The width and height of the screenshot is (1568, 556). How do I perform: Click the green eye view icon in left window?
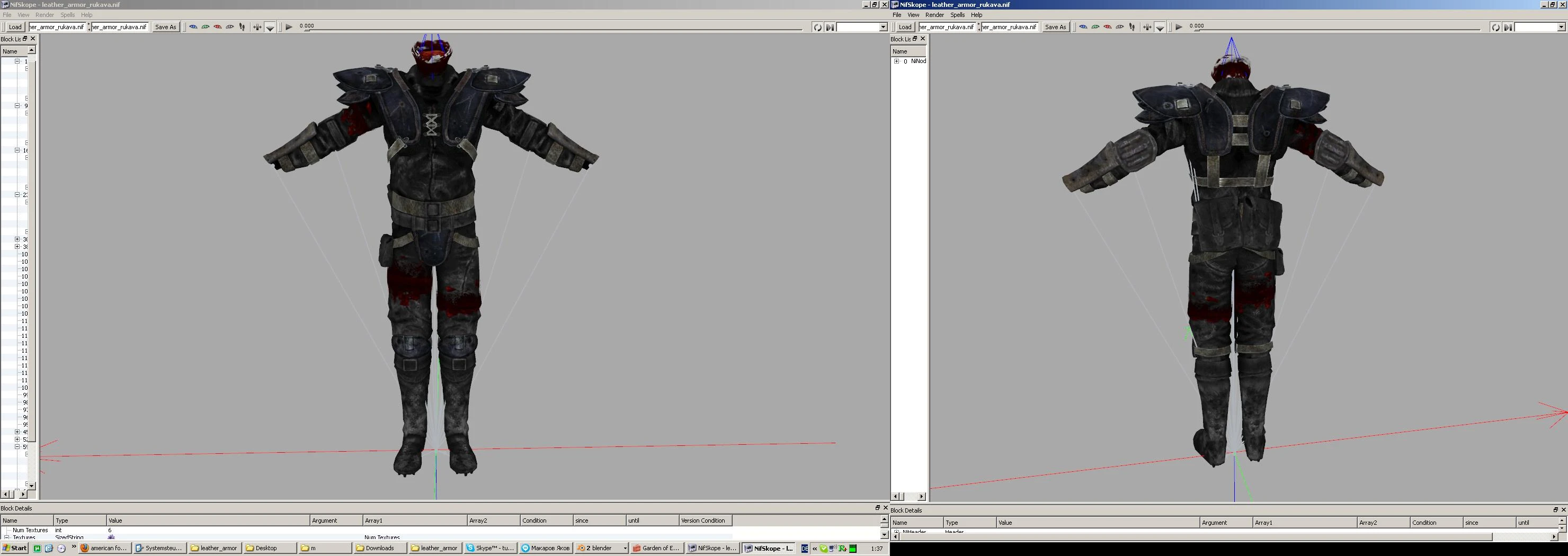(205, 27)
